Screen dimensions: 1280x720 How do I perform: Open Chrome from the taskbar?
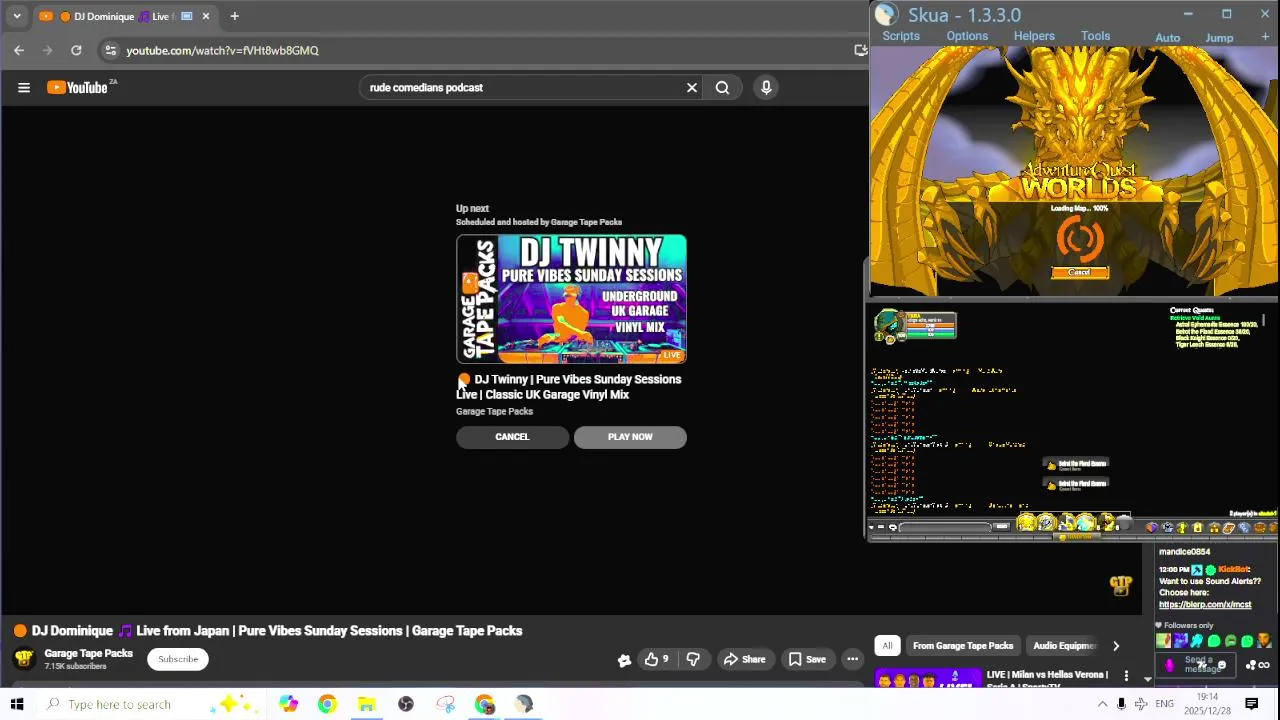(327, 704)
